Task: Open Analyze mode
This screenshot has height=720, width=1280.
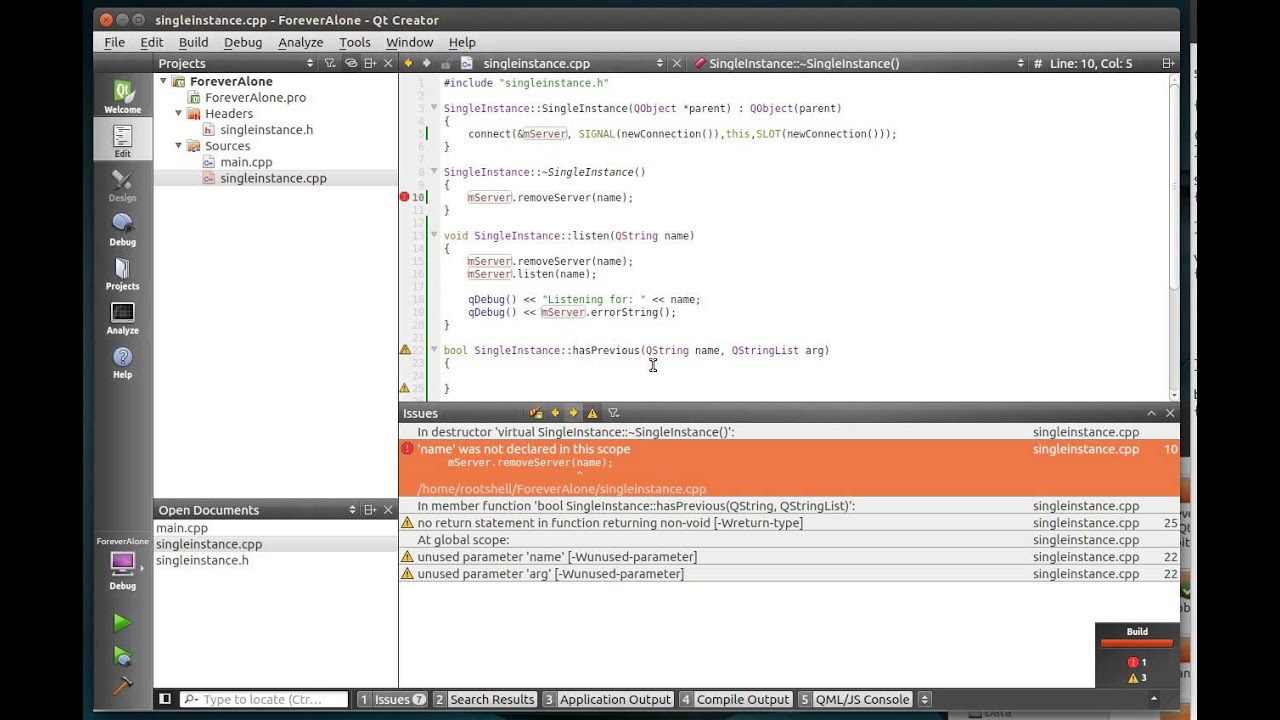Action: [x=122, y=318]
